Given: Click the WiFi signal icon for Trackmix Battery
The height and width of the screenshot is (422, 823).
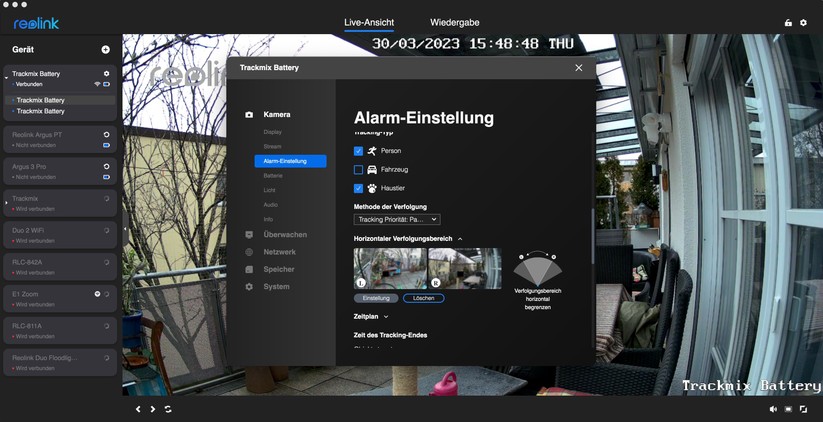Looking at the screenshot, I should pos(97,84).
